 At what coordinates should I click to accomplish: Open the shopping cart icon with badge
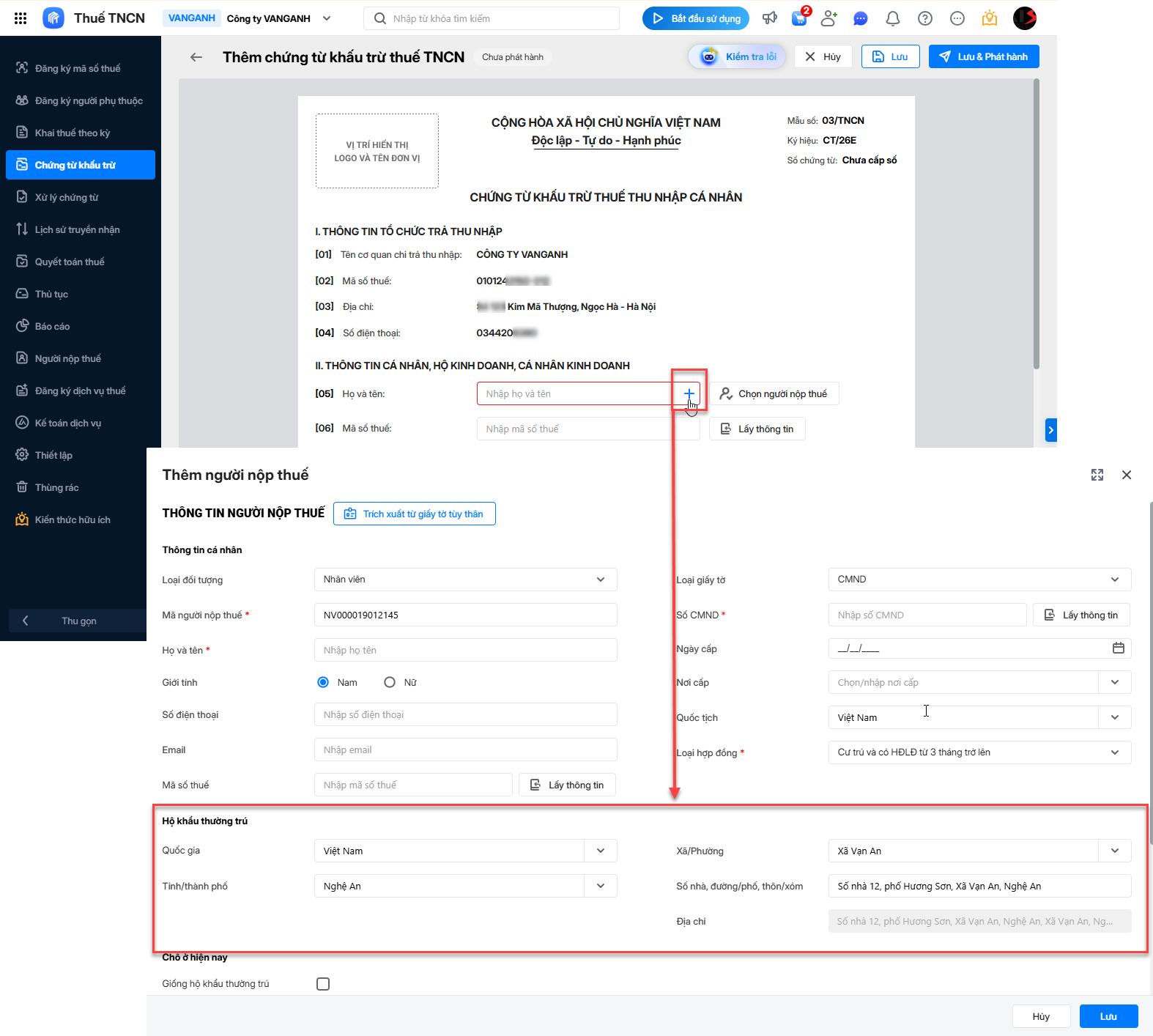click(x=799, y=18)
